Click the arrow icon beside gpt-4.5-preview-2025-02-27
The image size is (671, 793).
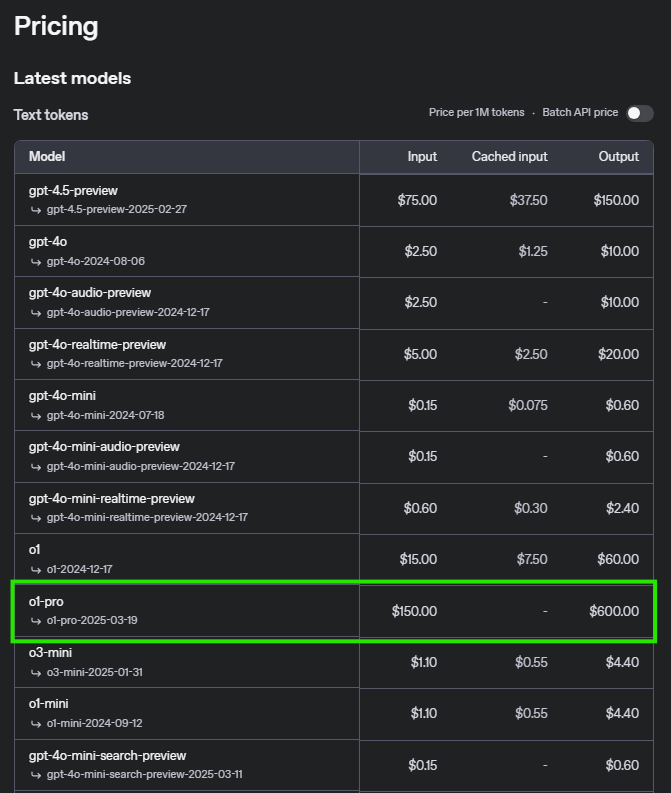click(x=36, y=210)
